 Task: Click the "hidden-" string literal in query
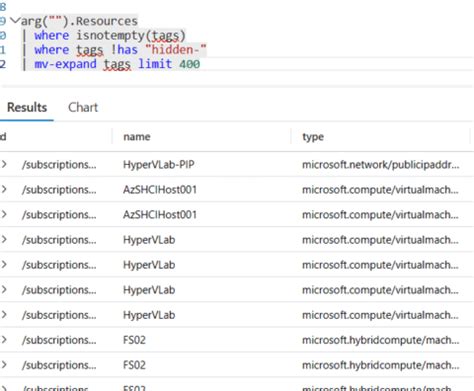[176, 50]
